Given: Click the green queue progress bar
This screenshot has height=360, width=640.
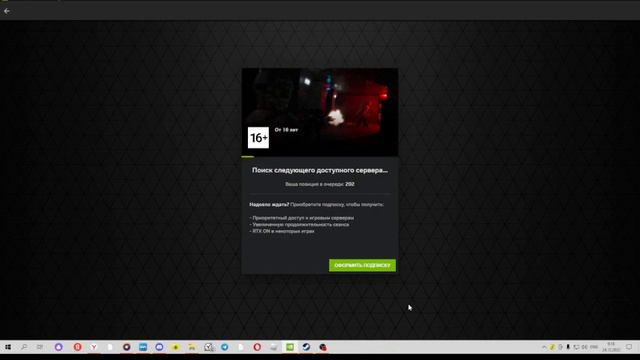Looking at the screenshot, I should 248,156.
